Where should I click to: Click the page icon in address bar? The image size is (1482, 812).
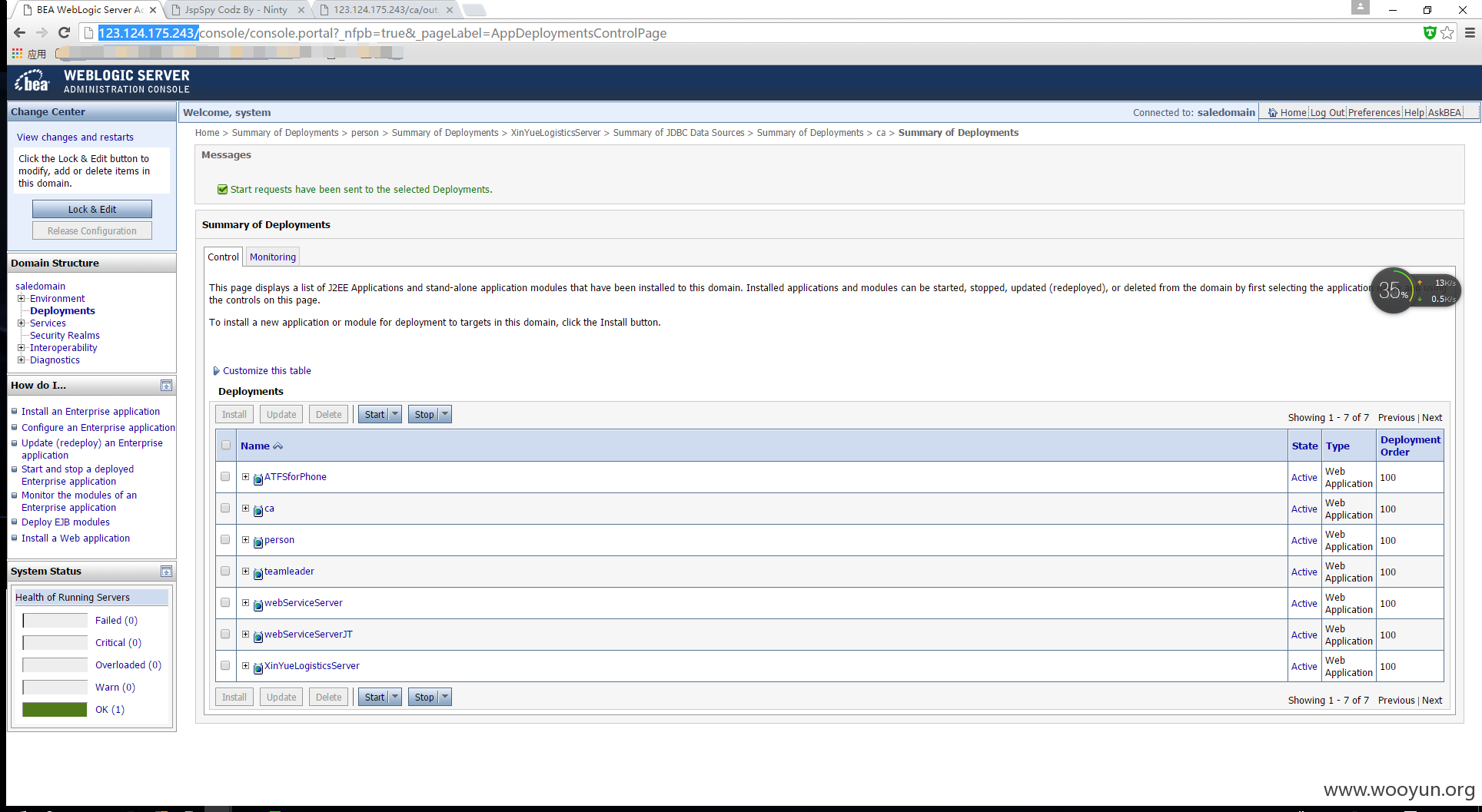tap(88, 32)
